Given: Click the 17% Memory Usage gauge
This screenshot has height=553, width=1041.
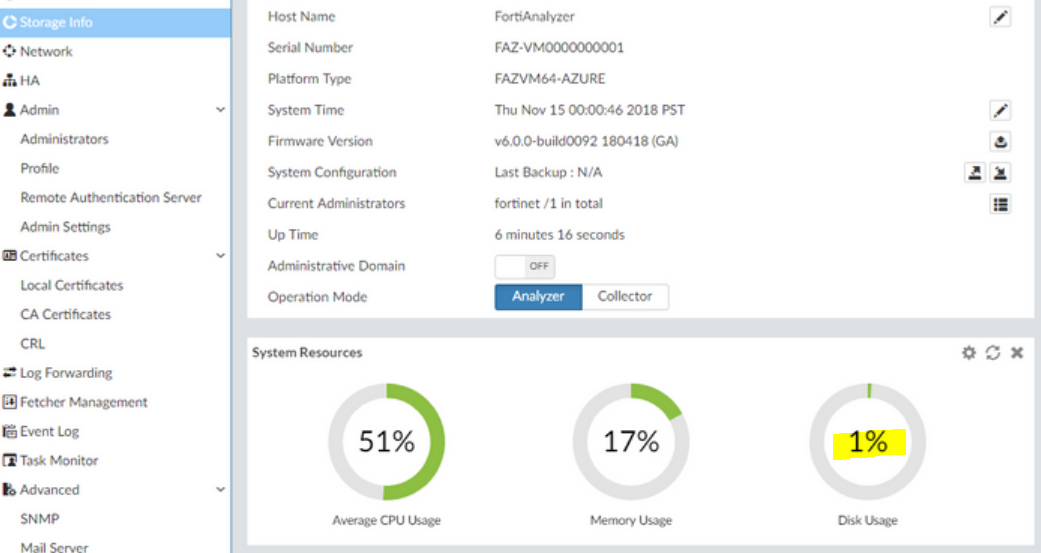Looking at the screenshot, I should (x=631, y=441).
